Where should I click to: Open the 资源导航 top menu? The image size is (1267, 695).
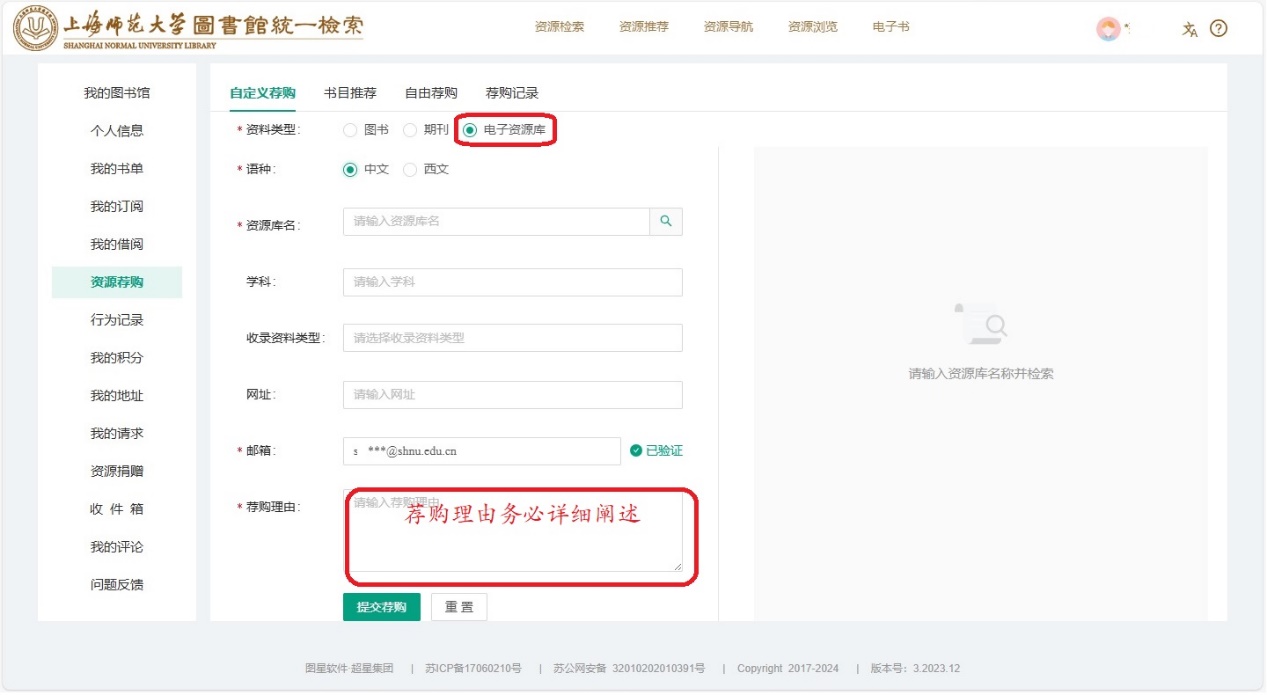click(728, 28)
